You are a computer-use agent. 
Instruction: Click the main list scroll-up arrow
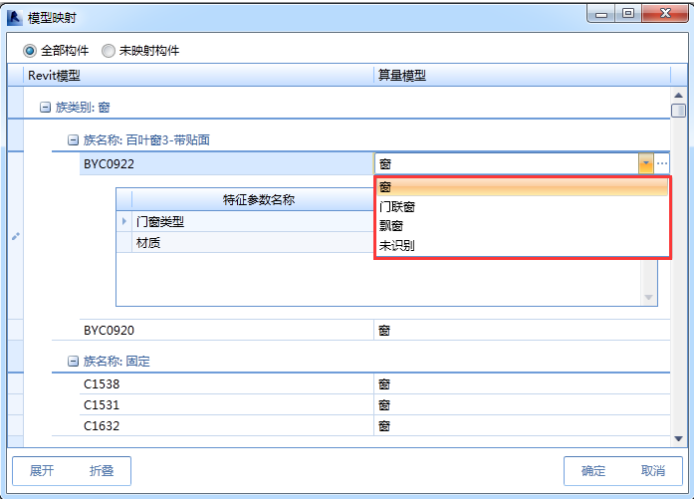[679, 95]
